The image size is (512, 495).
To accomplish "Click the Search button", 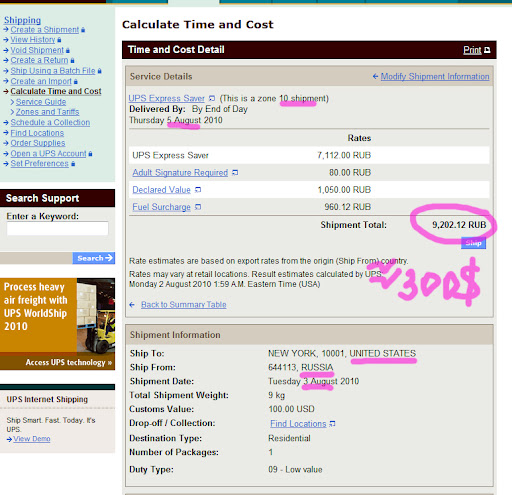I will [94, 258].
